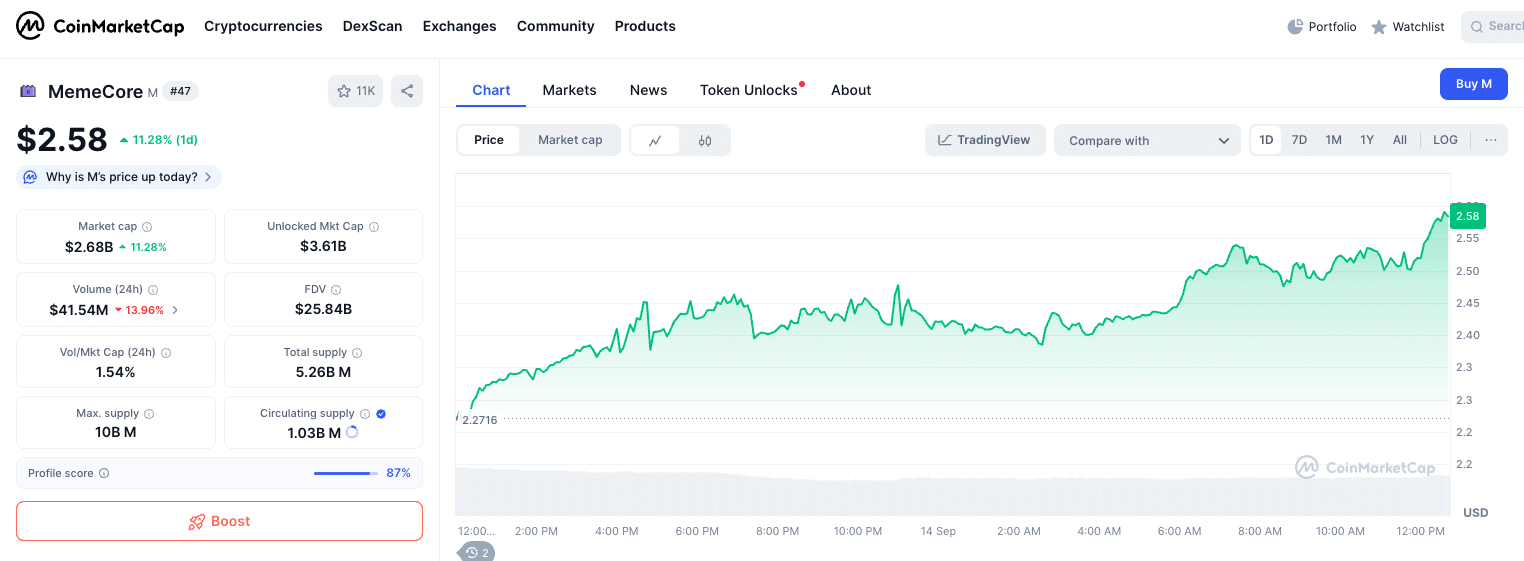Open the three-dots more chart options
This screenshot has width=1524, height=561.
click(x=1490, y=140)
